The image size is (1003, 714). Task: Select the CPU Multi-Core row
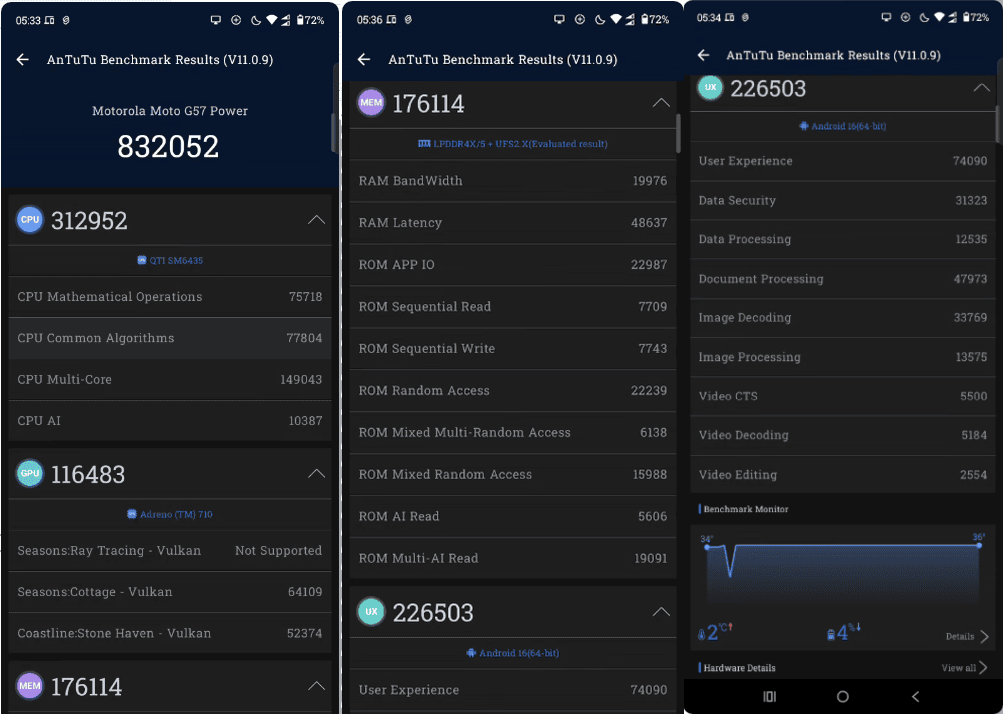(x=170, y=379)
